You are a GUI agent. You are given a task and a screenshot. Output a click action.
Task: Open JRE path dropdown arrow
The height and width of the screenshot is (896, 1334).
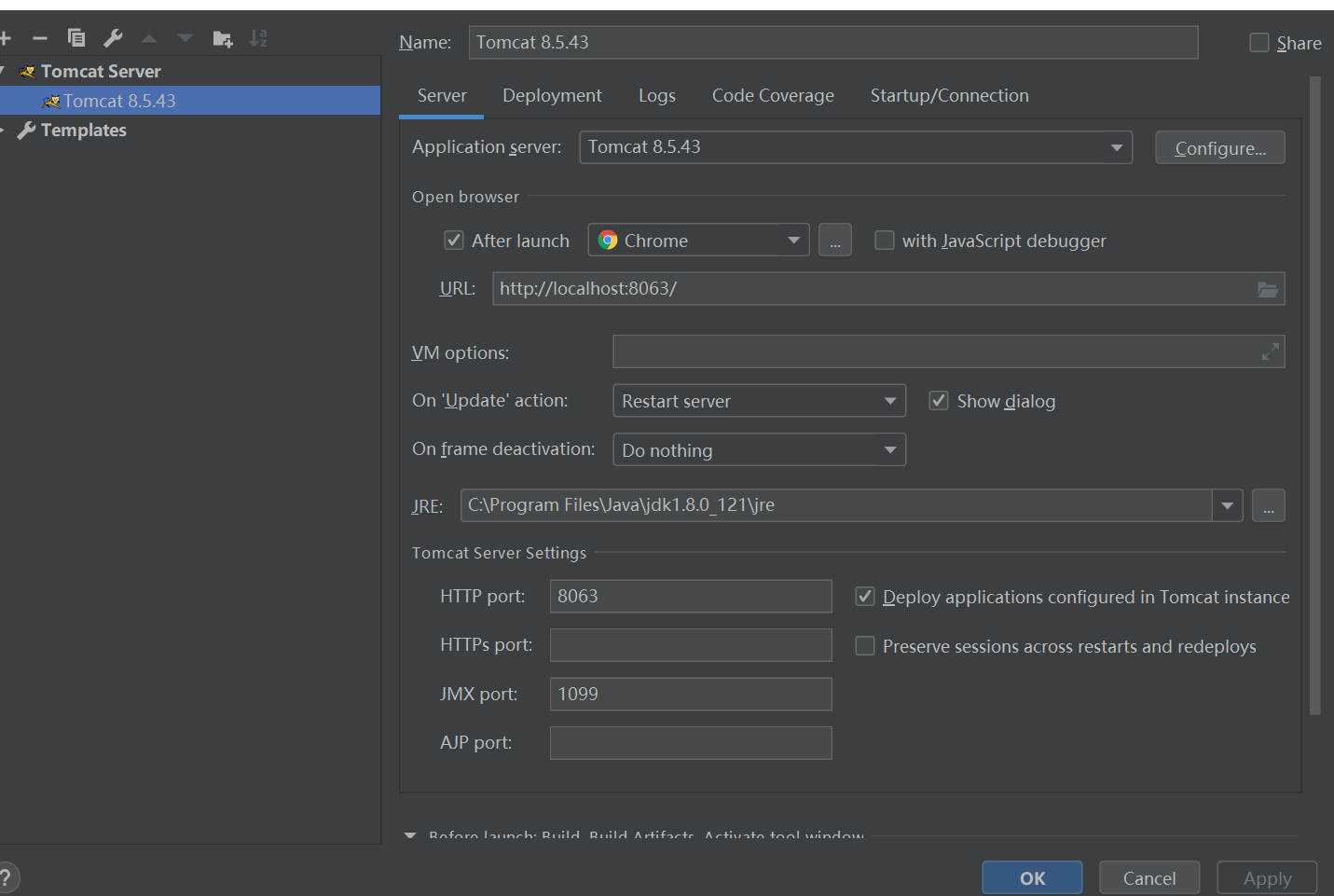(1227, 505)
